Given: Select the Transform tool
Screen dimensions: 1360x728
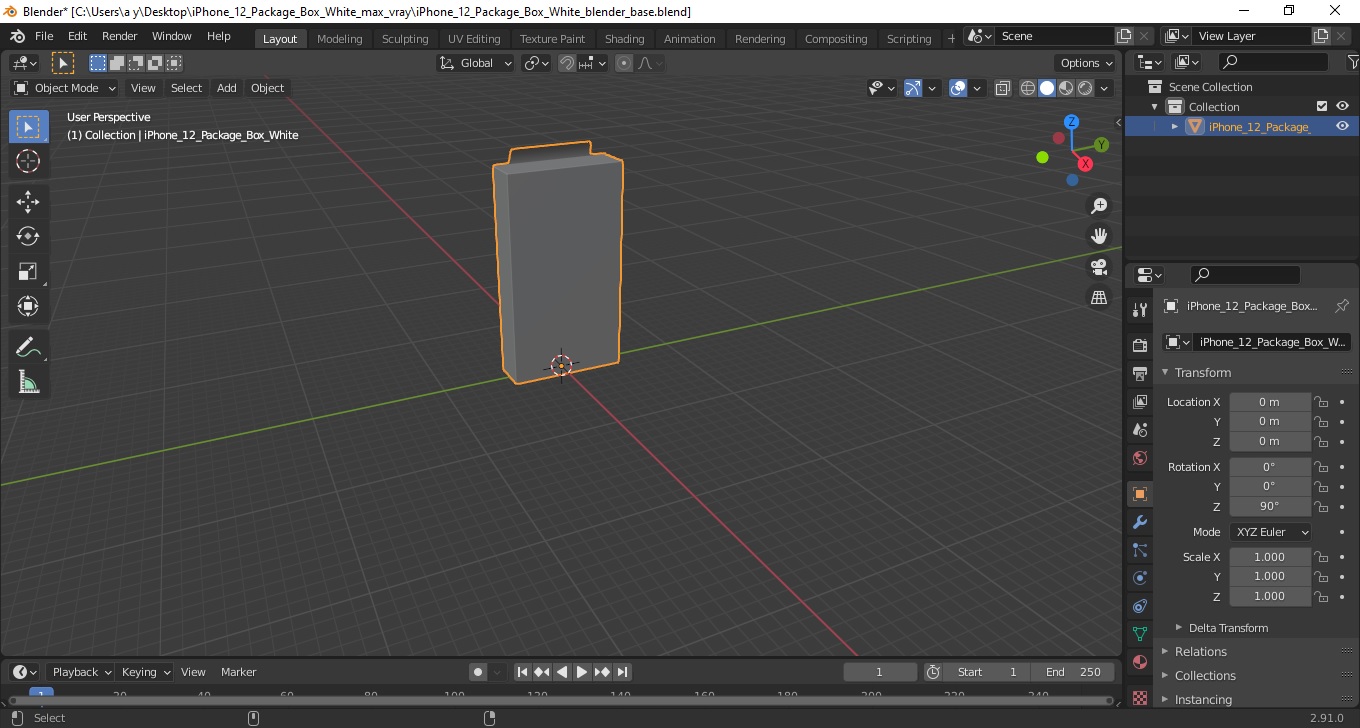Looking at the screenshot, I should tap(28, 307).
